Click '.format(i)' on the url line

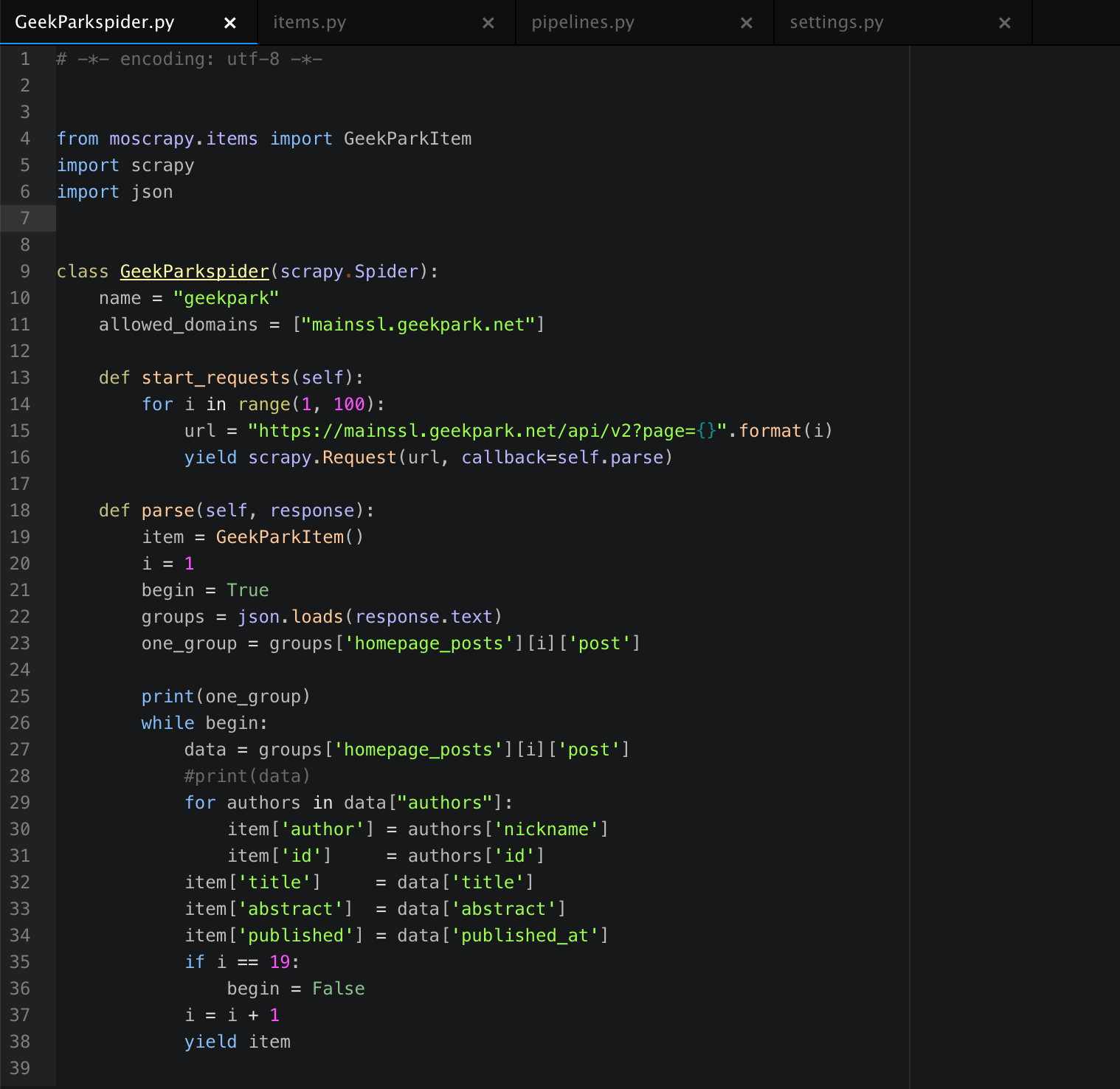click(x=781, y=431)
